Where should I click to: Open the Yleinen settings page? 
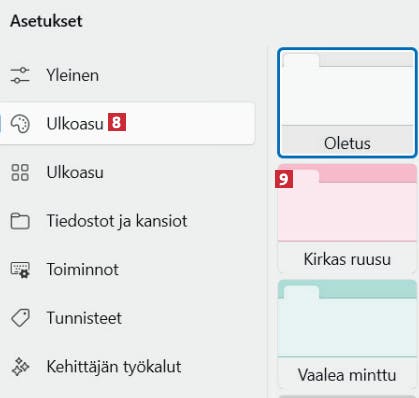pos(127,75)
